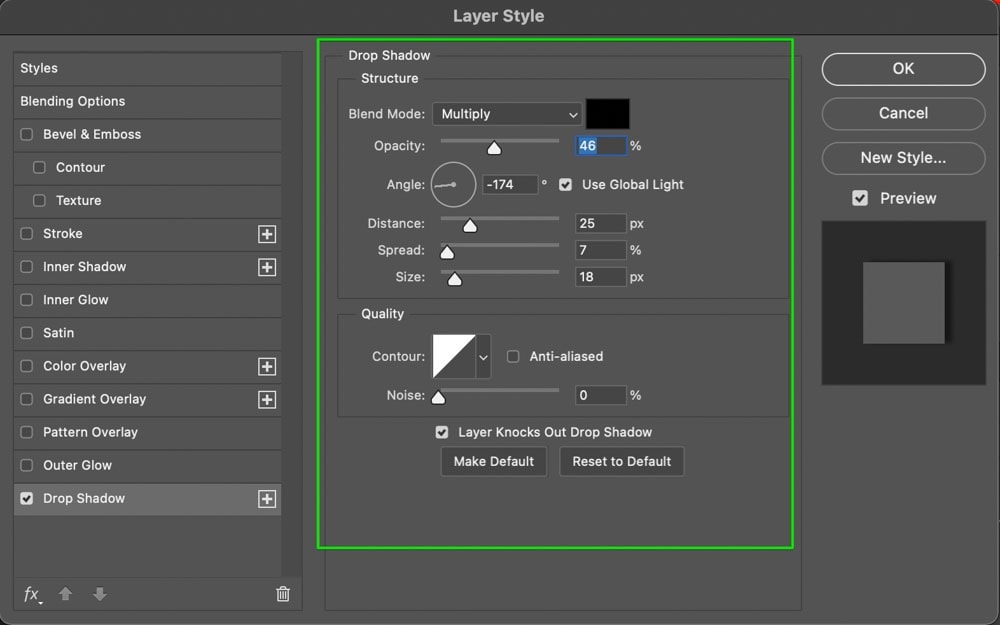This screenshot has width=1000, height=625.
Task: Enable the Stroke checkbox
Action: coord(27,234)
